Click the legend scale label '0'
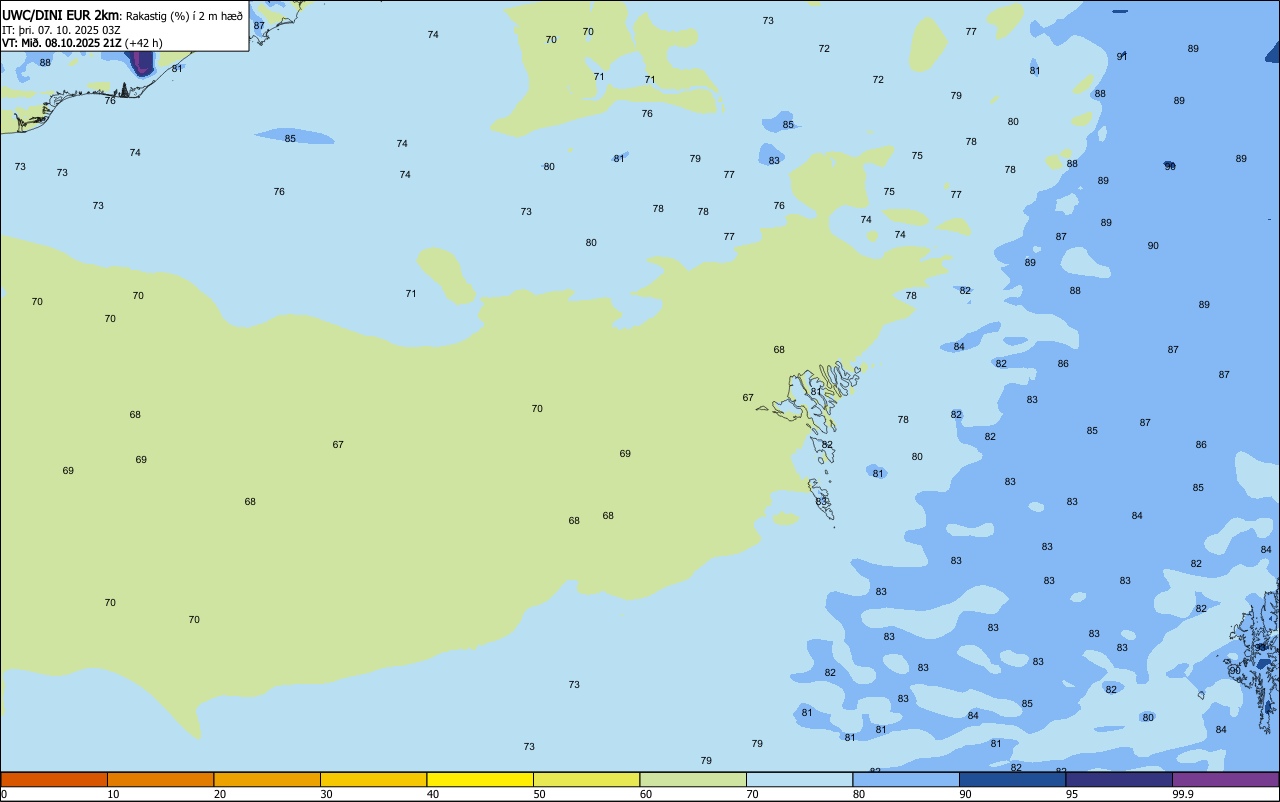This screenshot has width=1280, height=802. (x=4, y=794)
